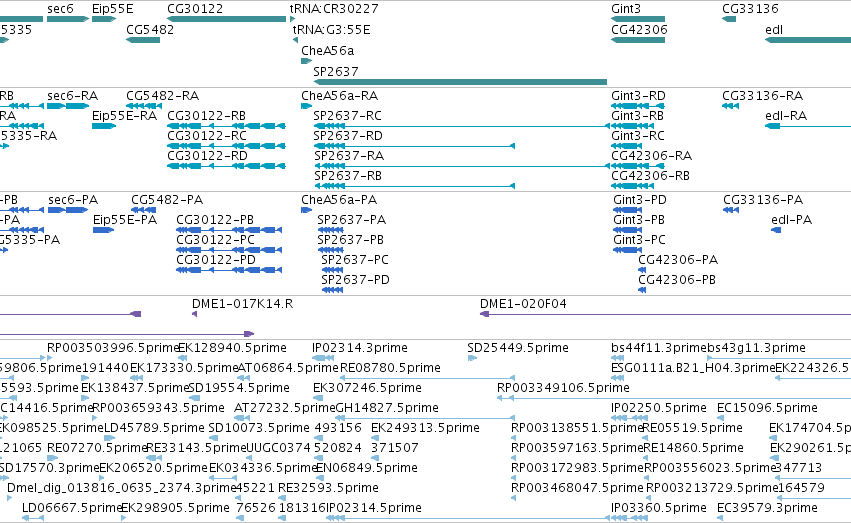
Task: Select EST RP003349106.5prime
Action: point(674,398)
